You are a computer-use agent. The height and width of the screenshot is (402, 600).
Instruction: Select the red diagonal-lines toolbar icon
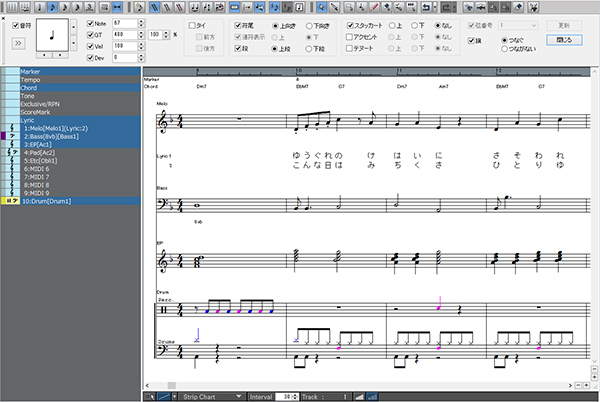pos(179,7)
